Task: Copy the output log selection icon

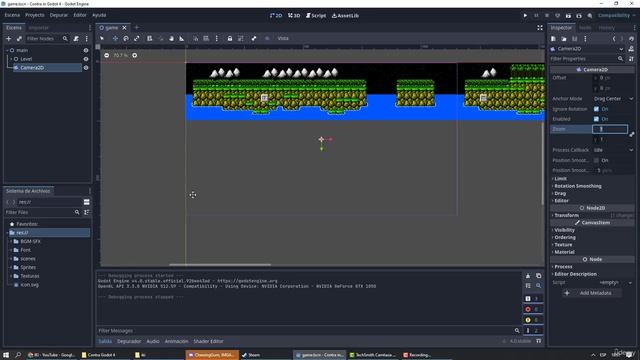Action: tap(538, 276)
